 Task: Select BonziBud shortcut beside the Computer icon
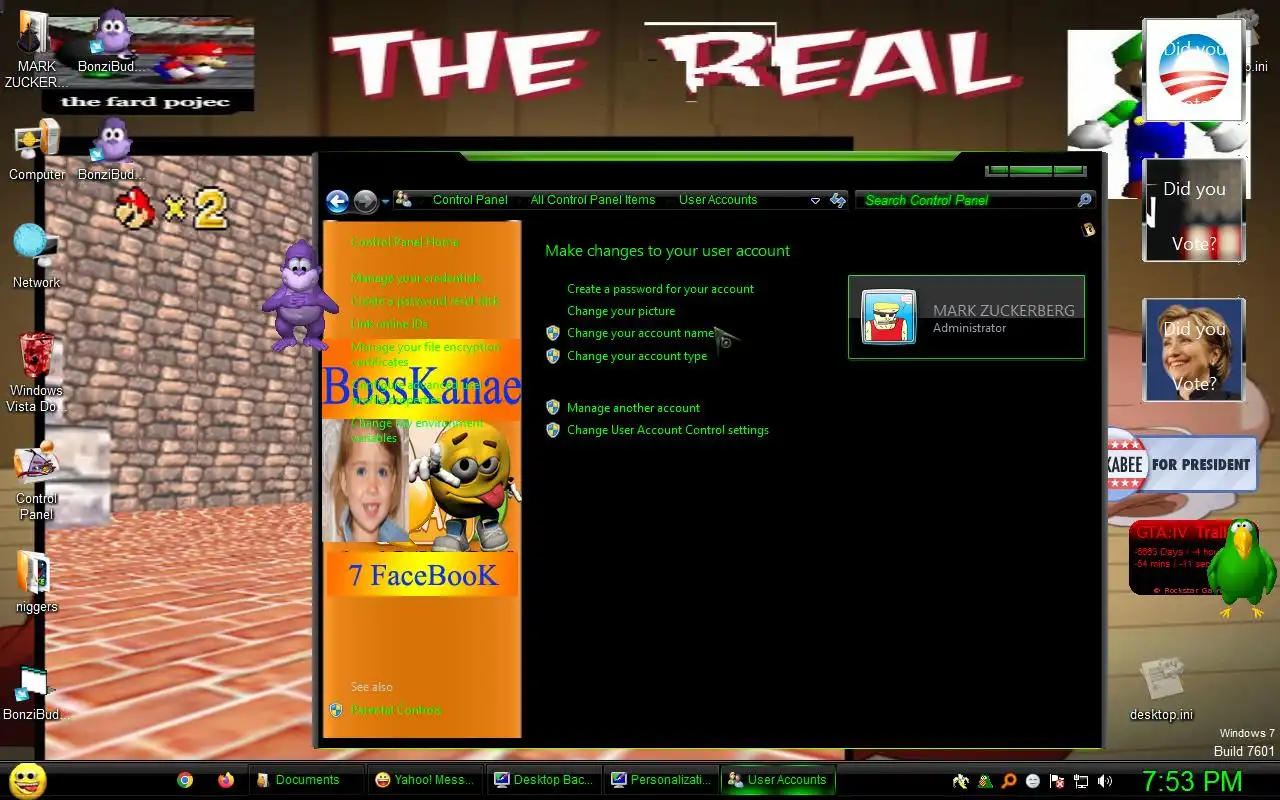pyautogui.click(x=111, y=150)
